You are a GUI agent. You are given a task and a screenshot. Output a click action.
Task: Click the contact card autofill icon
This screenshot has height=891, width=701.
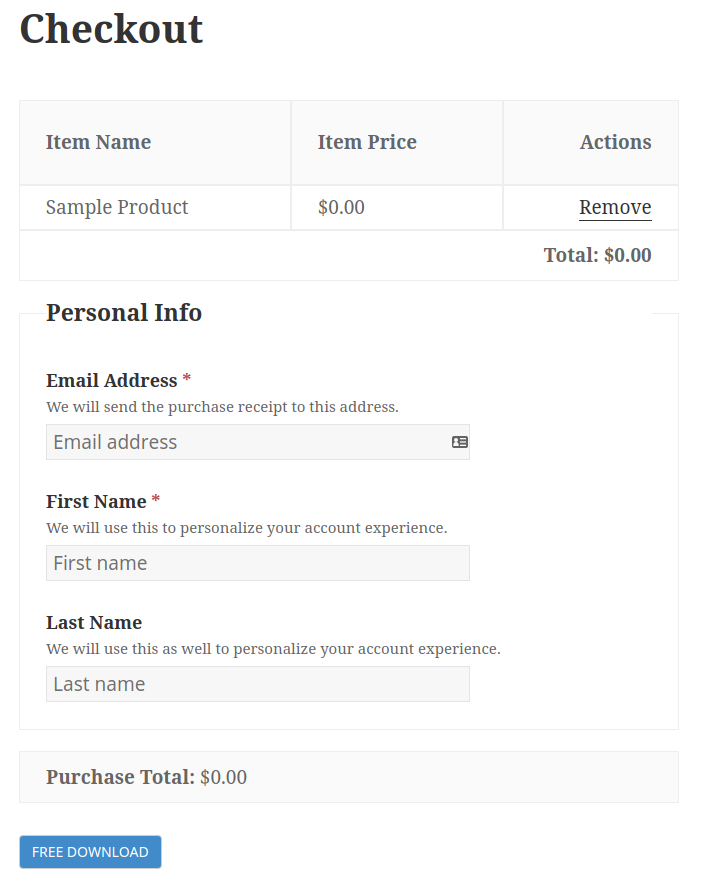[x=460, y=442]
